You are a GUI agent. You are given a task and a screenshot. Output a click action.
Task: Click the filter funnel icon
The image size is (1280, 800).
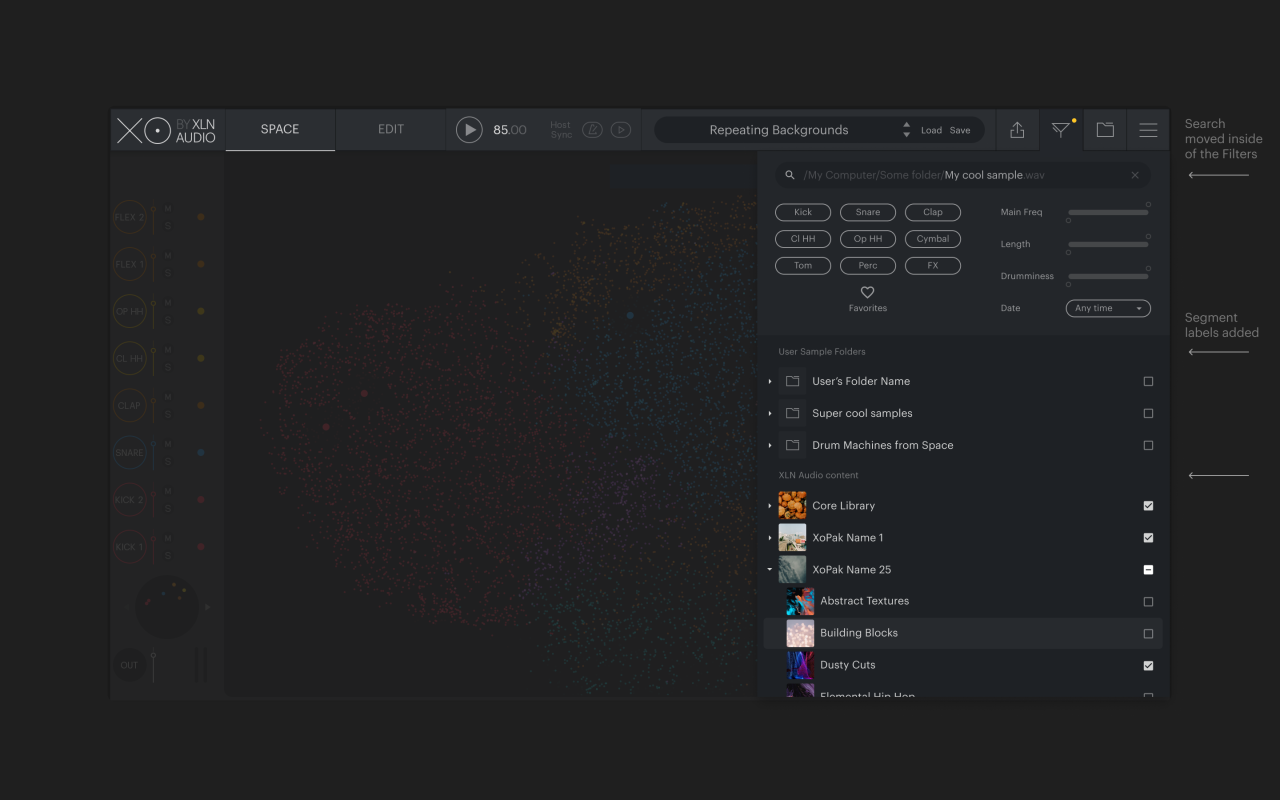(1060, 130)
